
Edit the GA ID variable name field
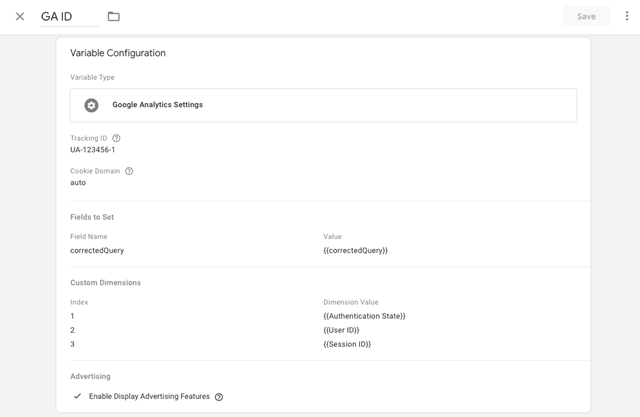(70, 16)
